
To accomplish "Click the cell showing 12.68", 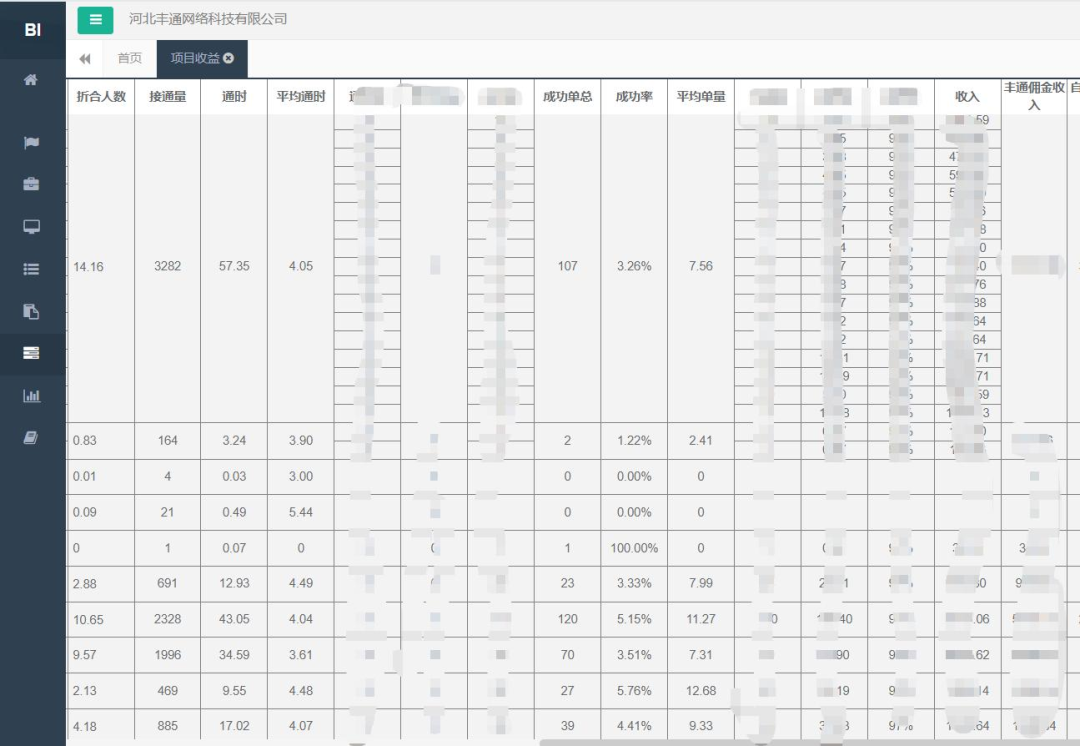I will 701,691.
